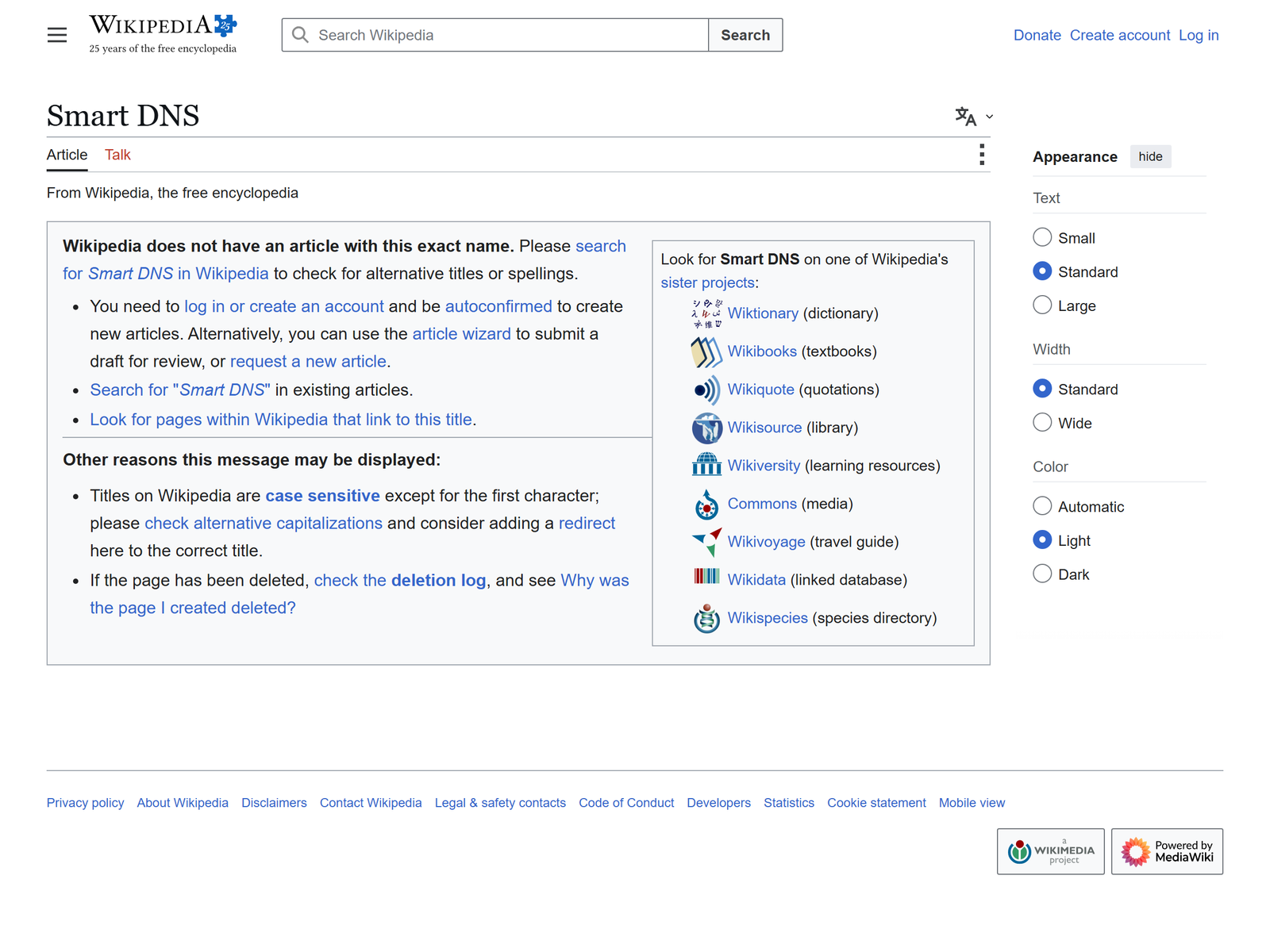Image resolution: width=1270 pixels, height=952 pixels.
Task: Open the Wikispecies link
Action: [x=768, y=618]
